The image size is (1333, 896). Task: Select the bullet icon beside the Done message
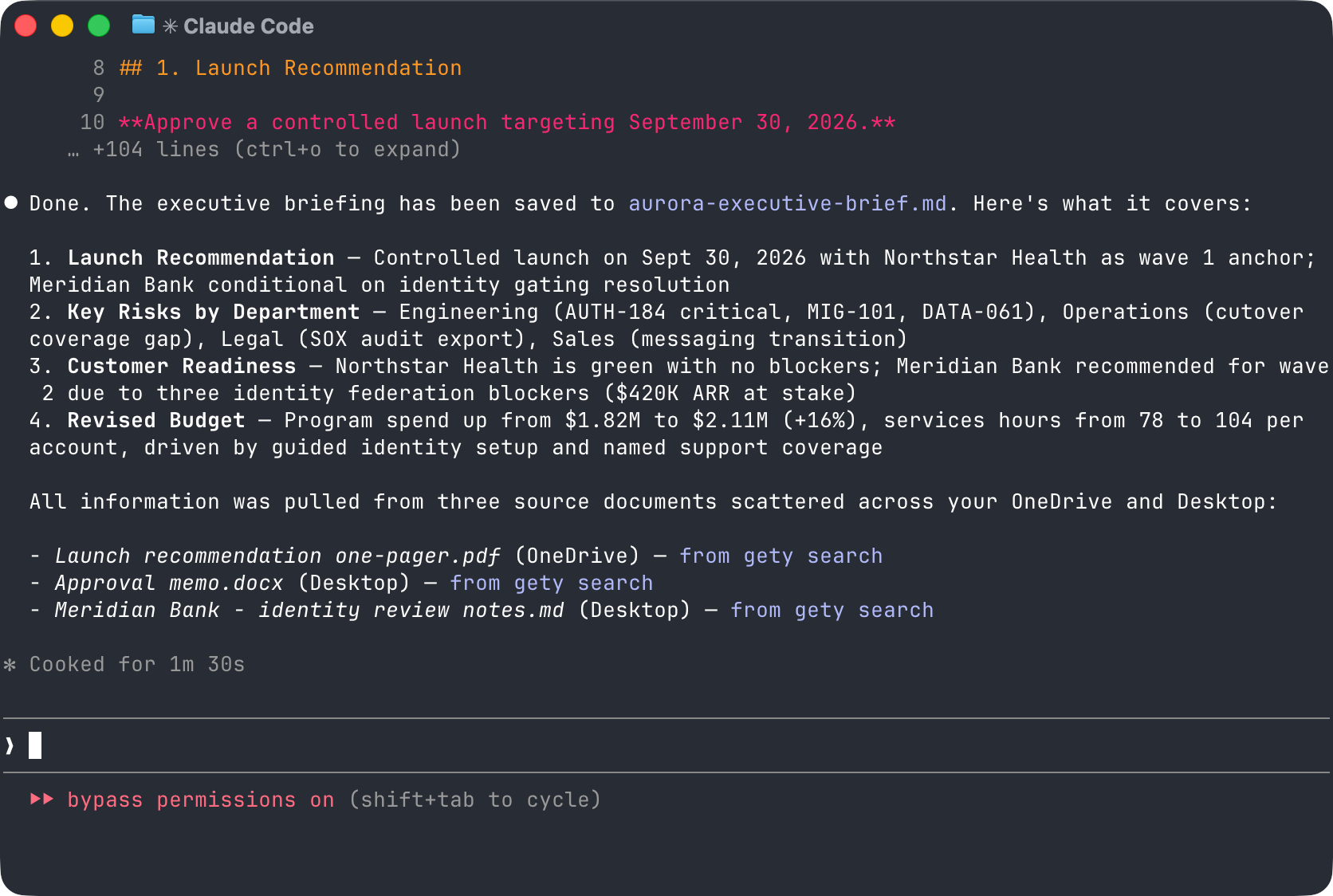pos(11,202)
